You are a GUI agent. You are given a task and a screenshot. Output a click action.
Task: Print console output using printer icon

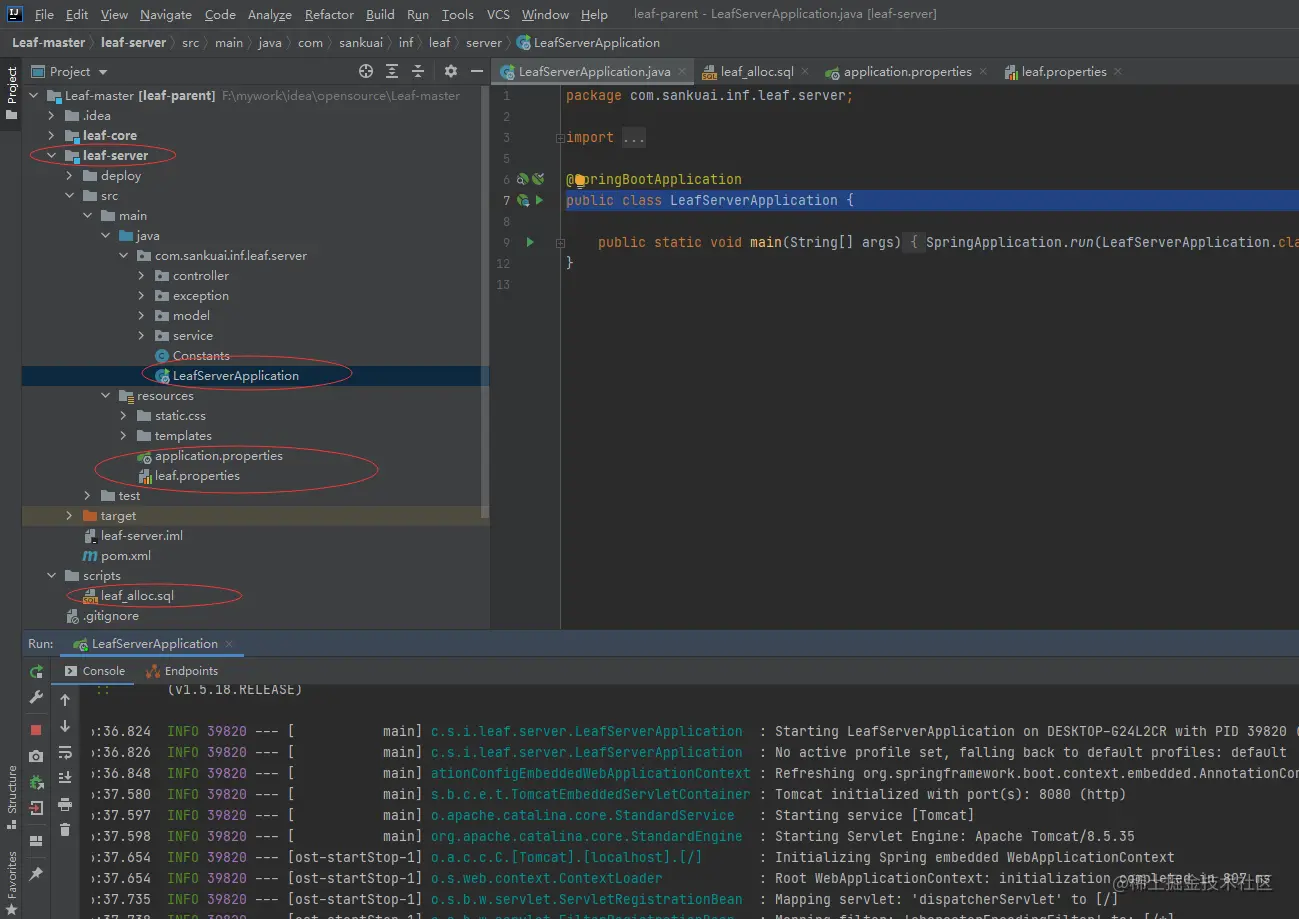(65, 804)
